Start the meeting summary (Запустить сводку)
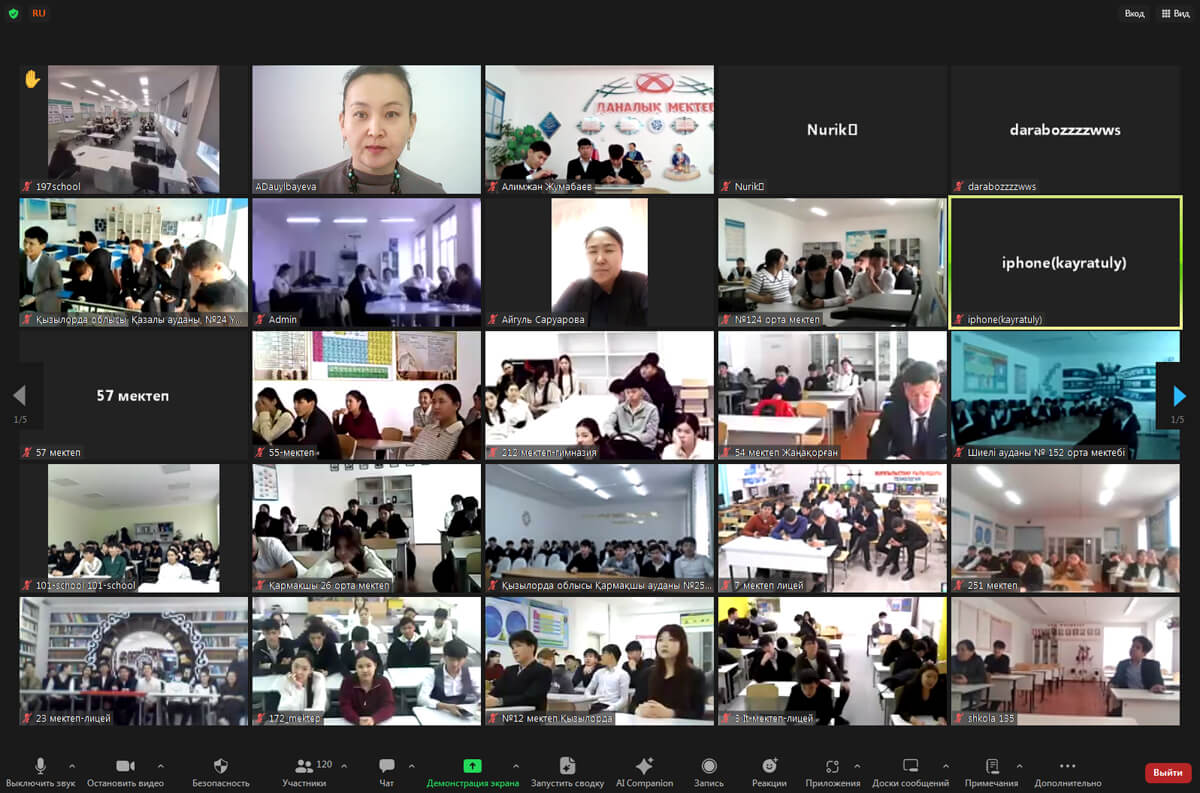 pyautogui.click(x=567, y=766)
